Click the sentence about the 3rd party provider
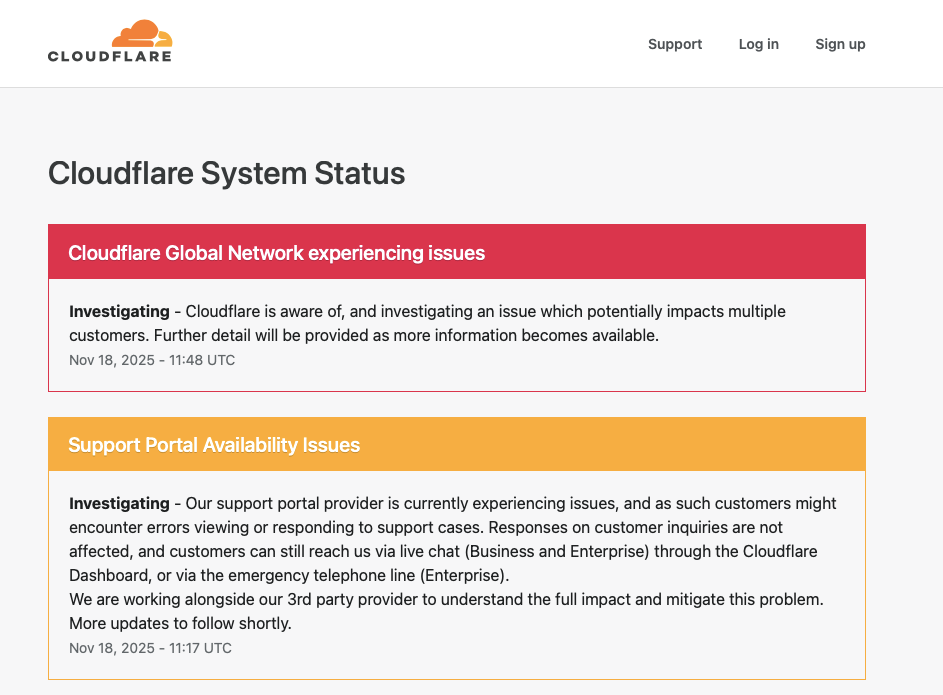This screenshot has width=943, height=695. (446, 599)
